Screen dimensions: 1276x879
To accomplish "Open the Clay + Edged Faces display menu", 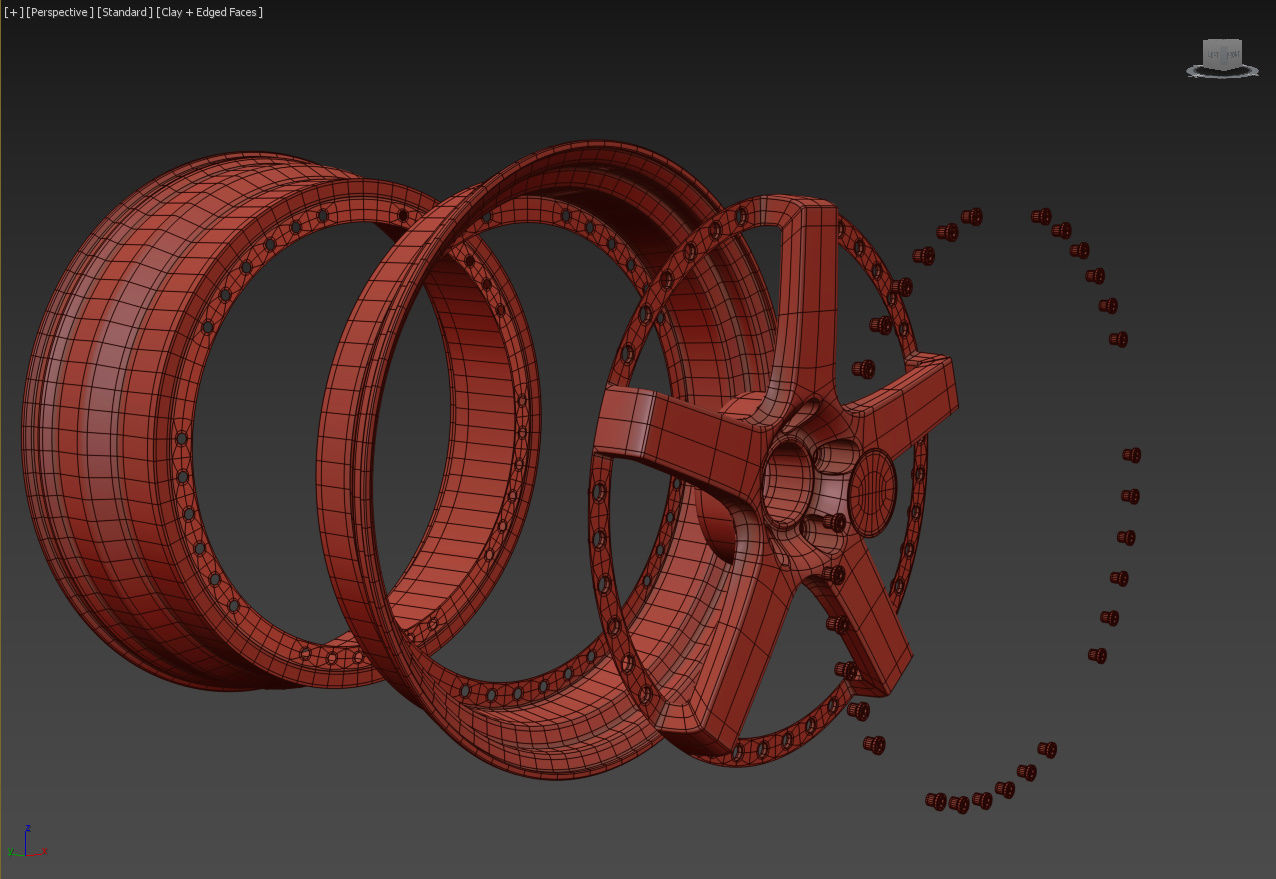I will point(210,12).
